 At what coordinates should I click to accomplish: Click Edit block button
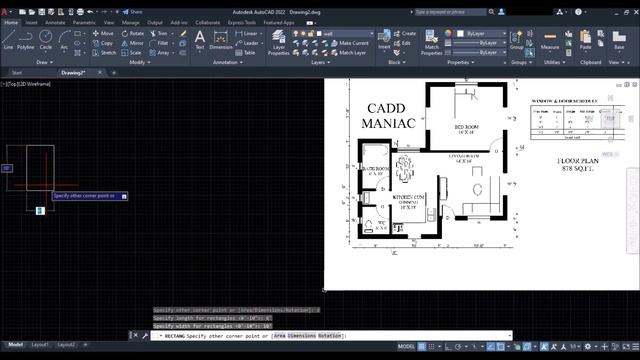402,43
